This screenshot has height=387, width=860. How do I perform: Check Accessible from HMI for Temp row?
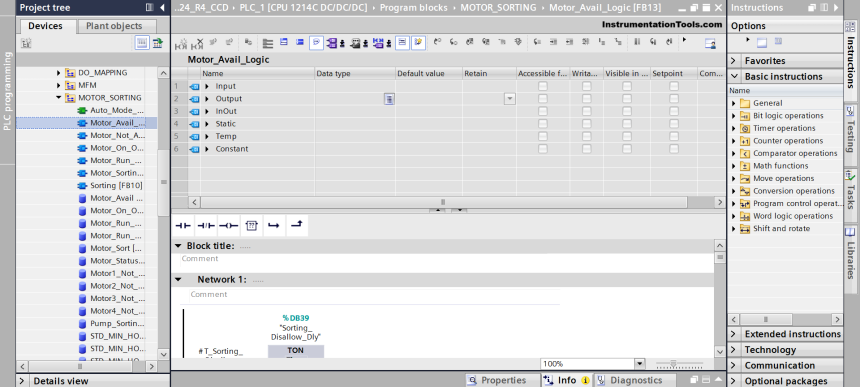pos(542,136)
